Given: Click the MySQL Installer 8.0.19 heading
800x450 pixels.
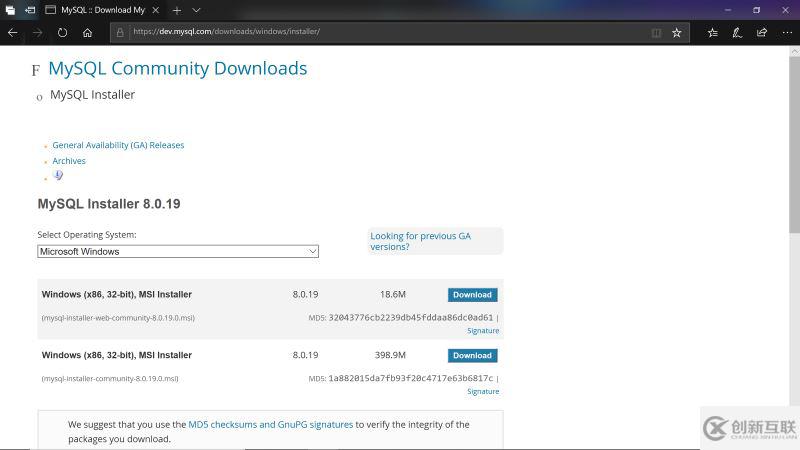Looking at the screenshot, I should pyautogui.click(x=109, y=204).
